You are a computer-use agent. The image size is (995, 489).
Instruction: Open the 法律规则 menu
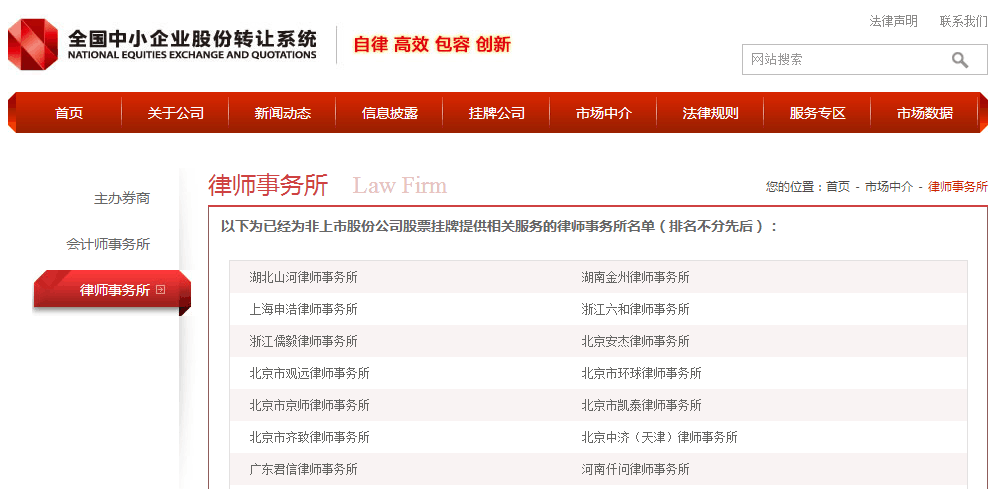[710, 113]
